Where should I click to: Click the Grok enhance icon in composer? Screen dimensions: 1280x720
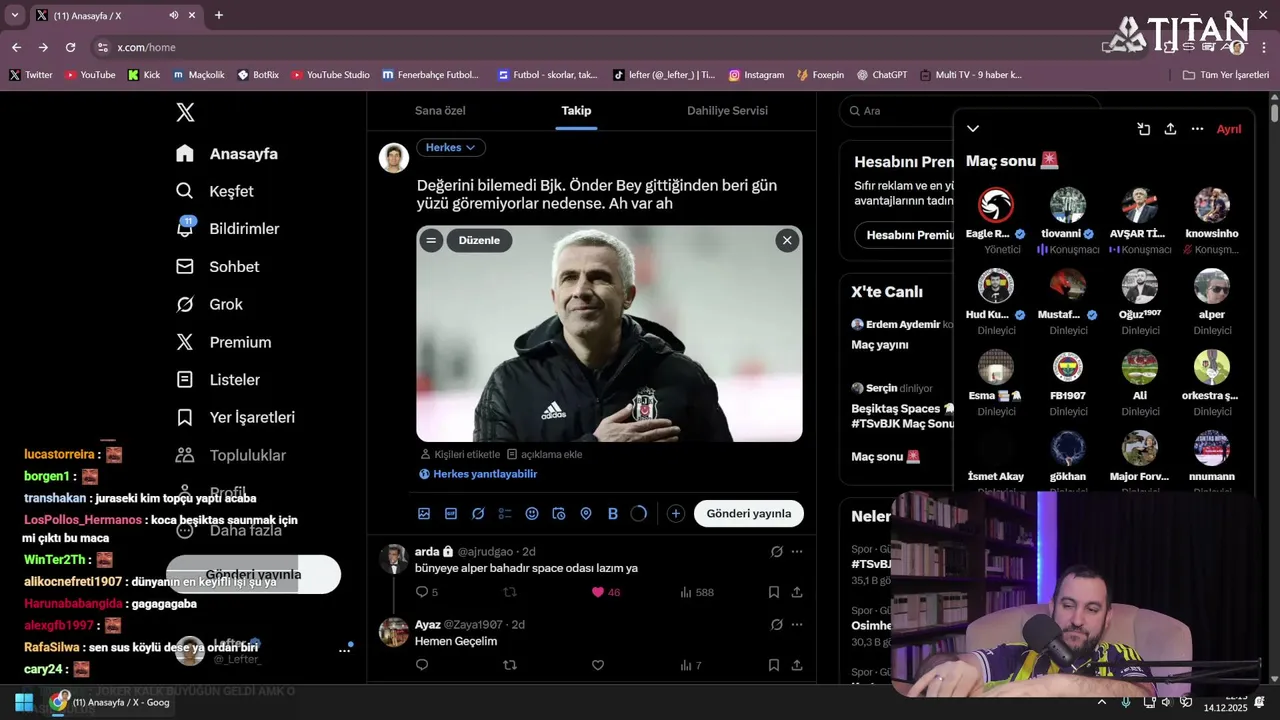tap(478, 513)
